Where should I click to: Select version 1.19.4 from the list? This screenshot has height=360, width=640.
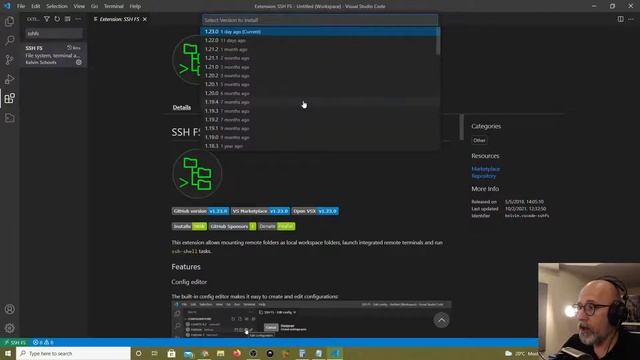[320, 102]
